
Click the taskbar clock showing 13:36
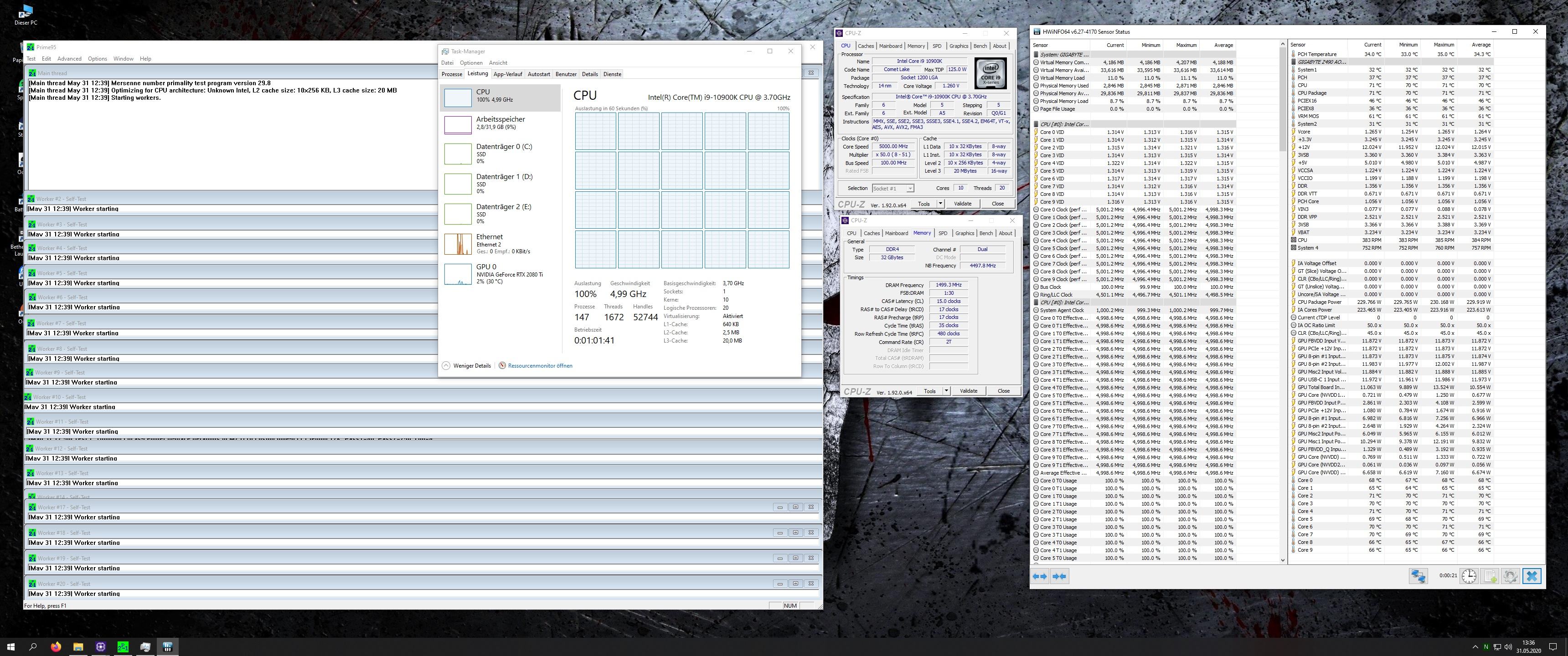[1528, 647]
